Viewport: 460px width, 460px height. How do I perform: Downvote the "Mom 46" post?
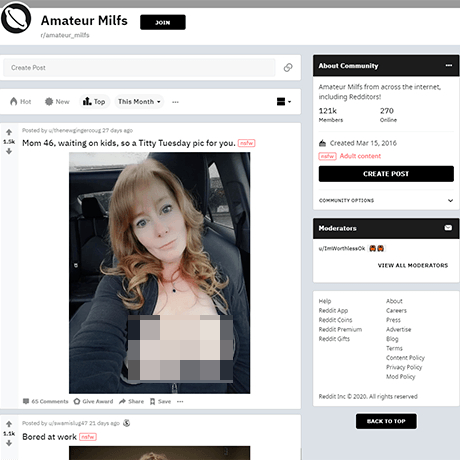coord(9,151)
